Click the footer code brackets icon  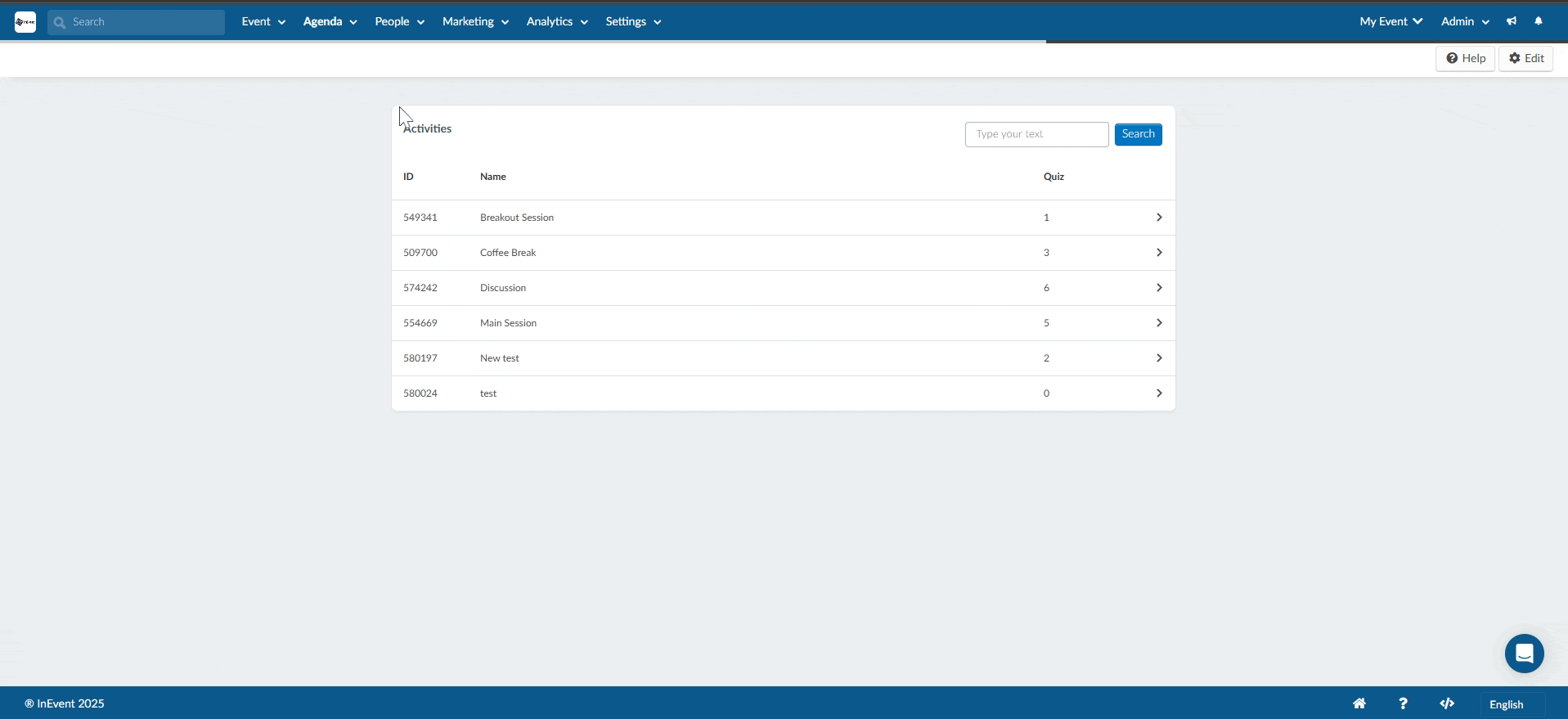point(1447,703)
